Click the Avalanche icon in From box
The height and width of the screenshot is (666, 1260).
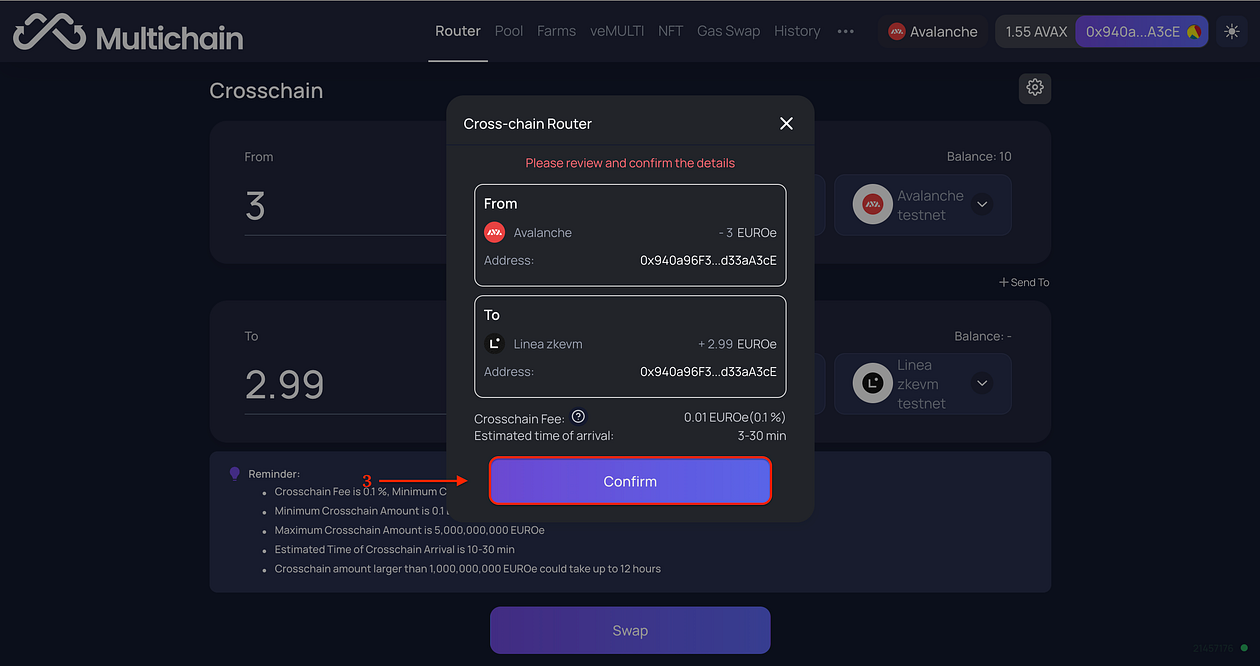tap(494, 233)
